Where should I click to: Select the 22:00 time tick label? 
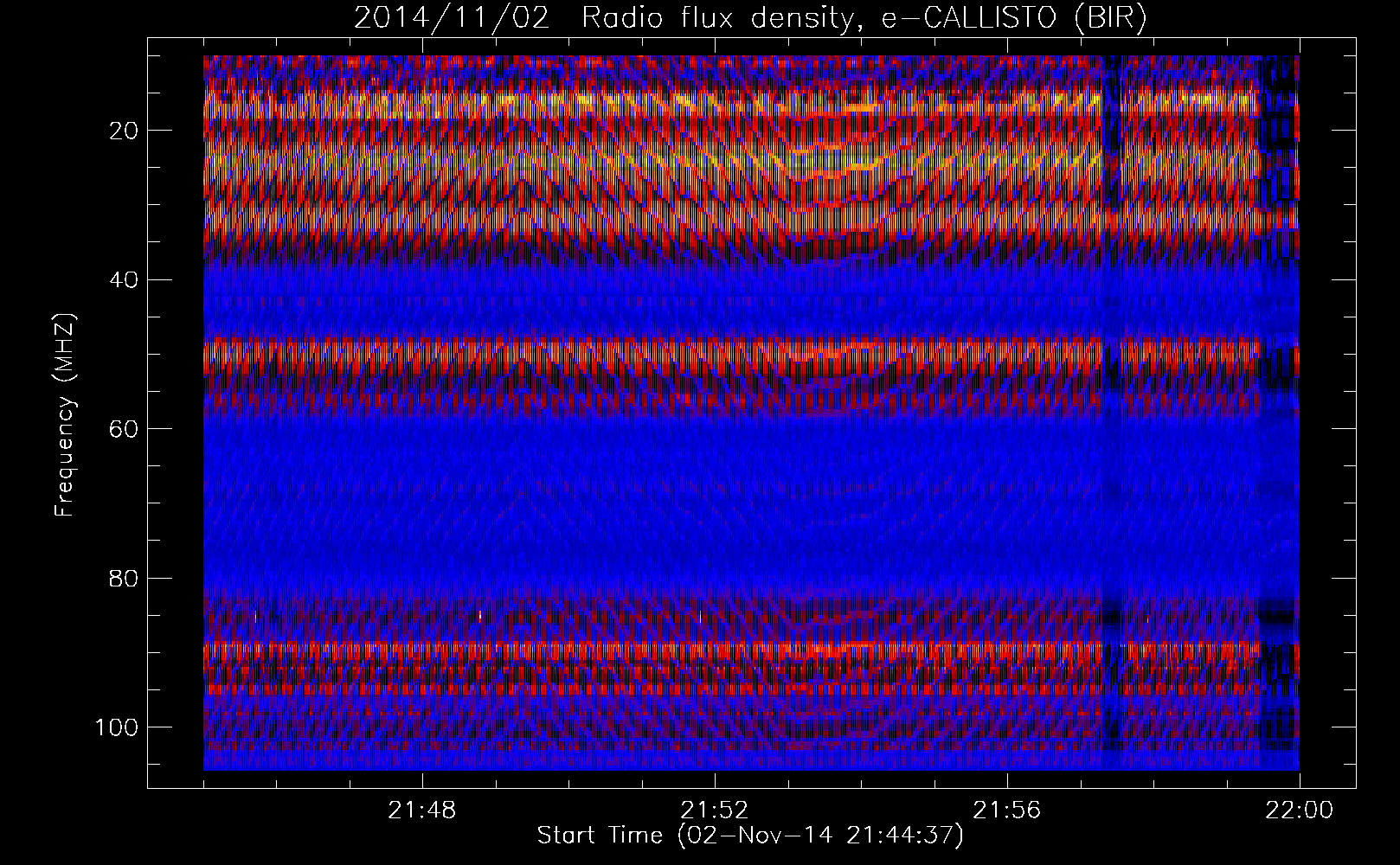[x=1300, y=811]
